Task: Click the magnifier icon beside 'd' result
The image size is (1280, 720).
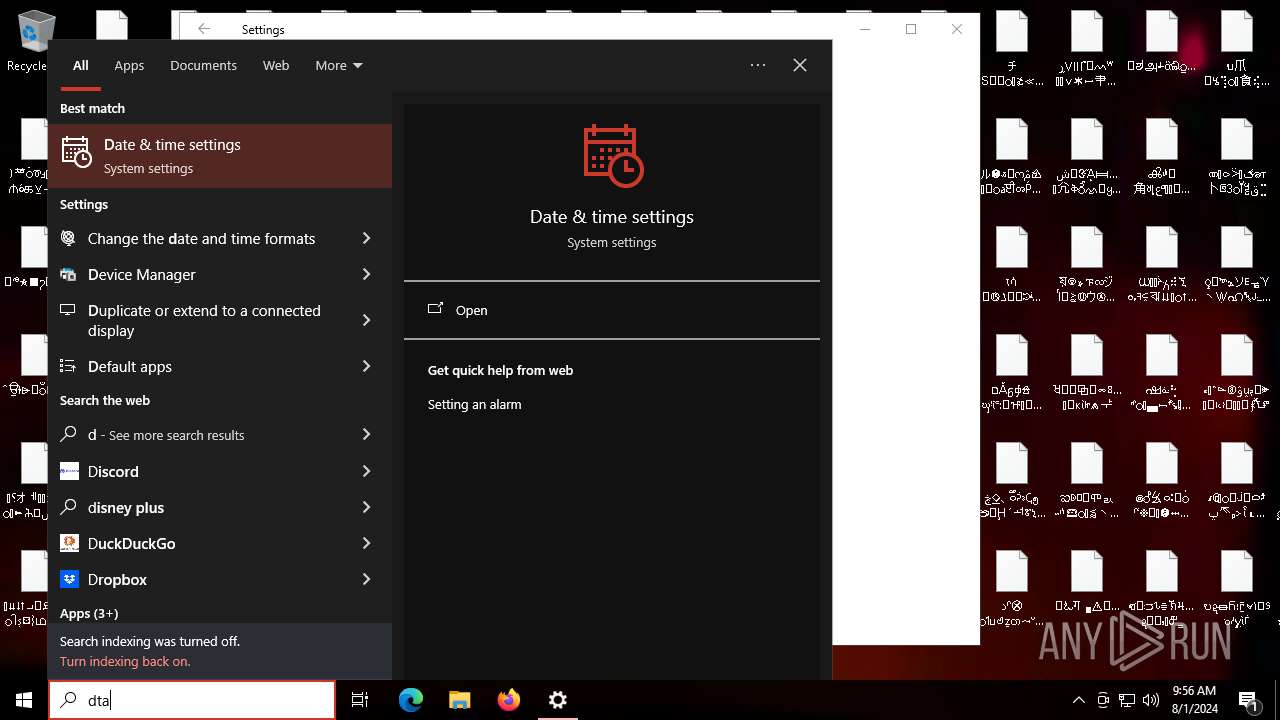Action: (x=68, y=434)
